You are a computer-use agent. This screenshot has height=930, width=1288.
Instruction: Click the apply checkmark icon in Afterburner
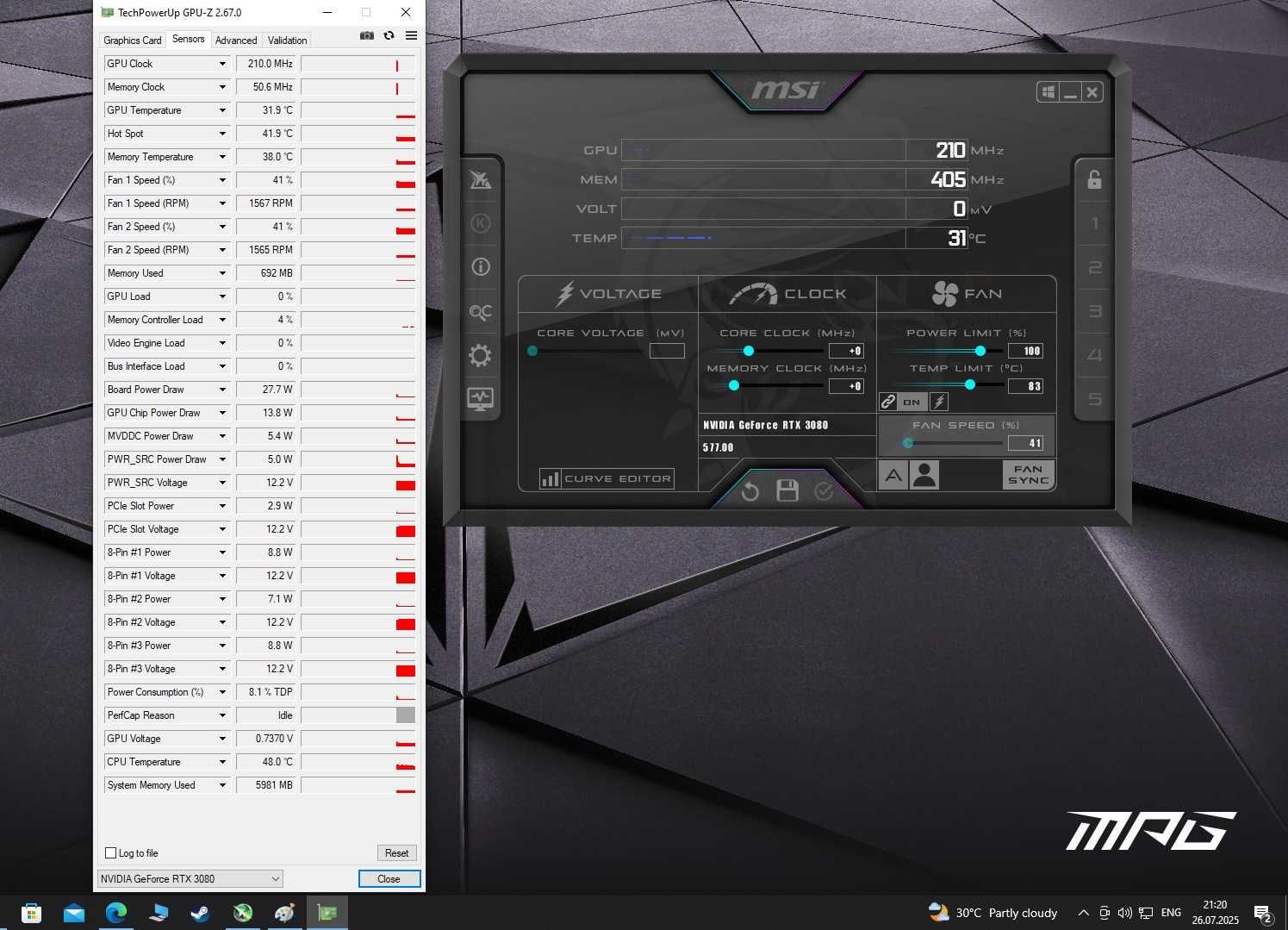coord(824,490)
